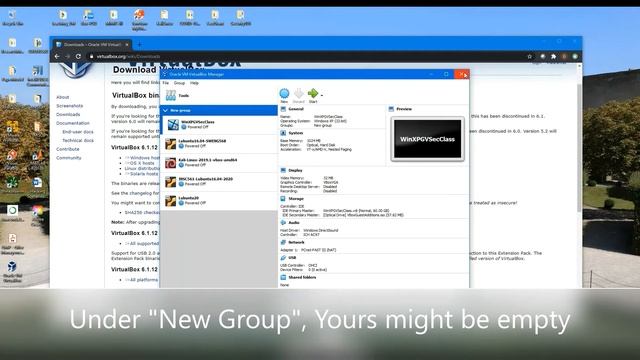640x360 pixels.
Task: Open the Contribute link in the site sidebar
Action: [68, 149]
